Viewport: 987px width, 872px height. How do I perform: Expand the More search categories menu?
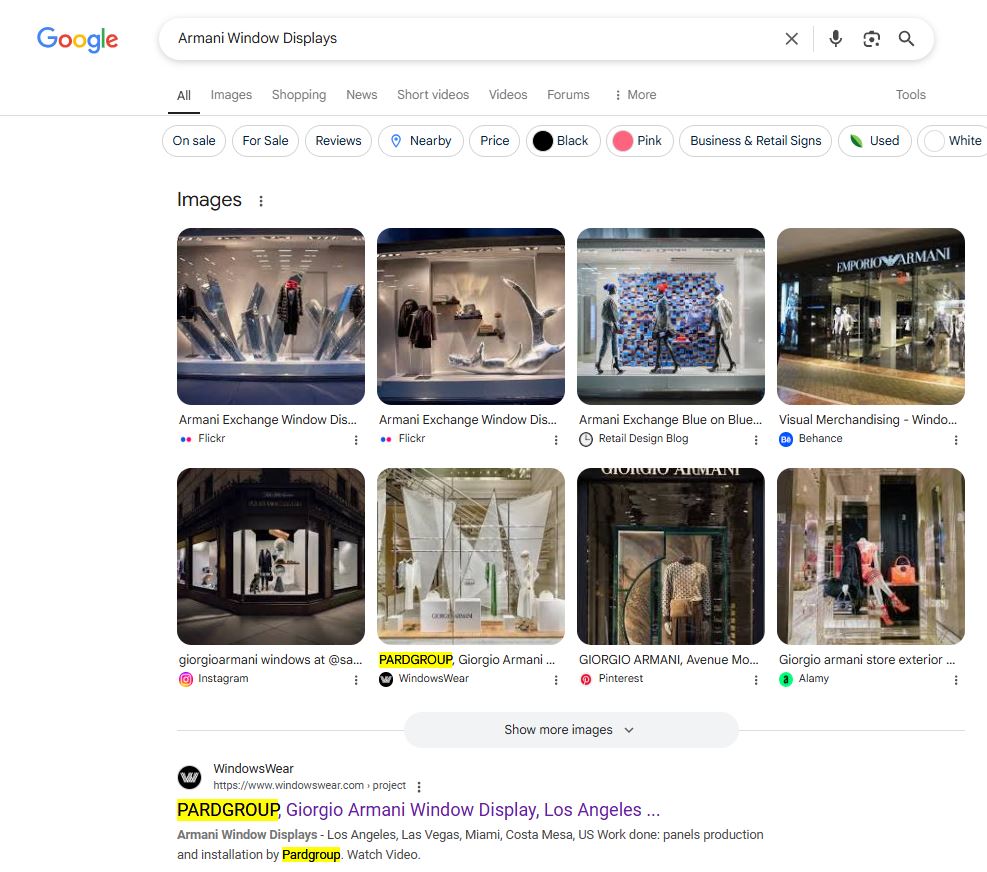click(636, 94)
